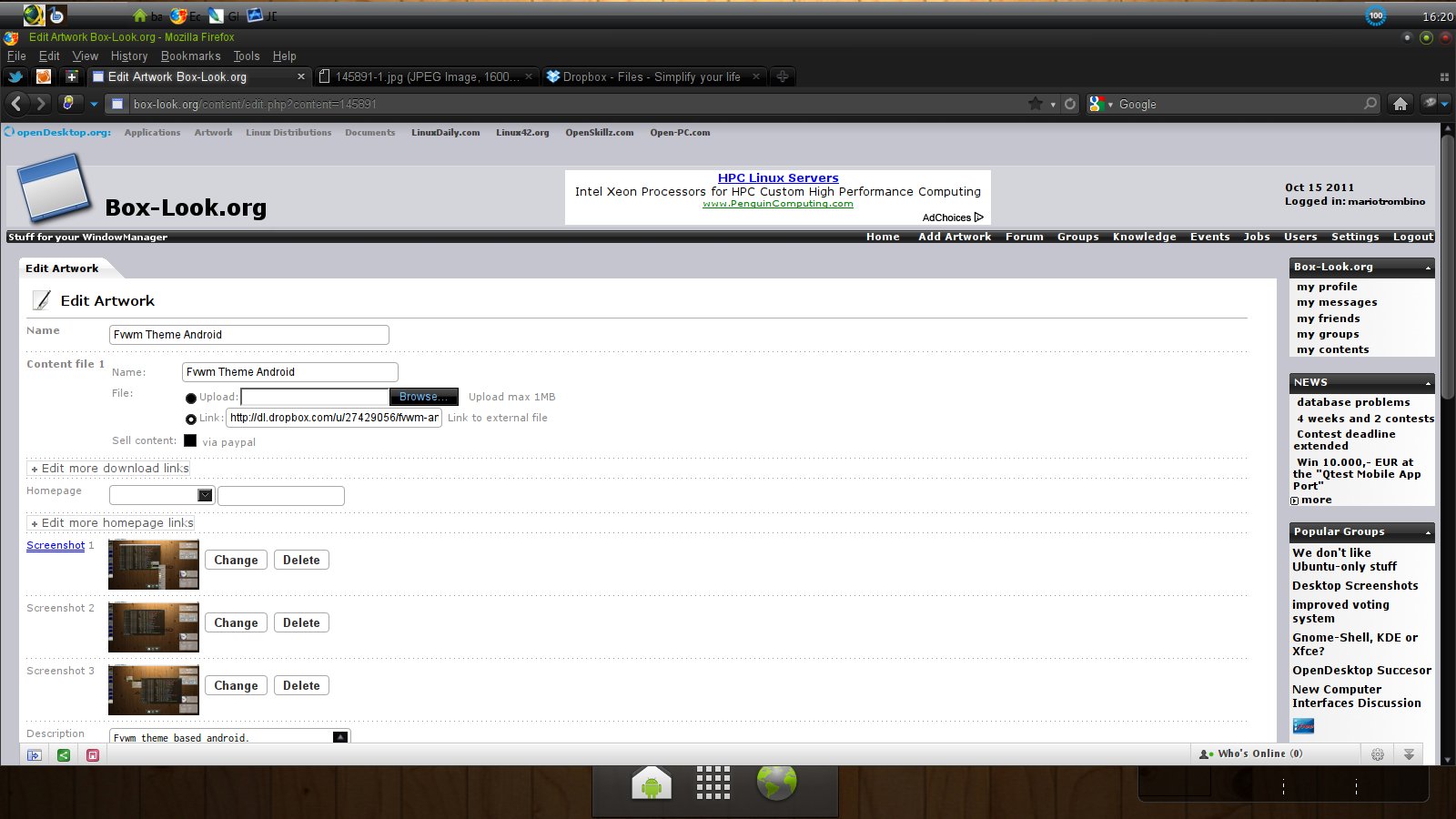Screen dimensions: 1456x819
Task: Go forward with the browser forward arrow
Action: 41,104
